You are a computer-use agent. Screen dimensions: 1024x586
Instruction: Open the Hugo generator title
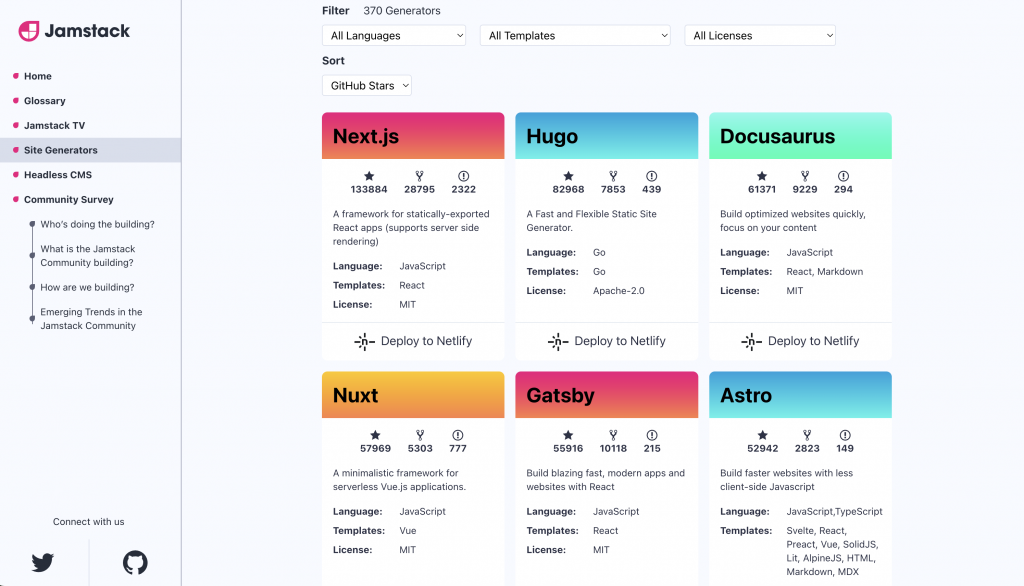pyautogui.click(x=552, y=136)
